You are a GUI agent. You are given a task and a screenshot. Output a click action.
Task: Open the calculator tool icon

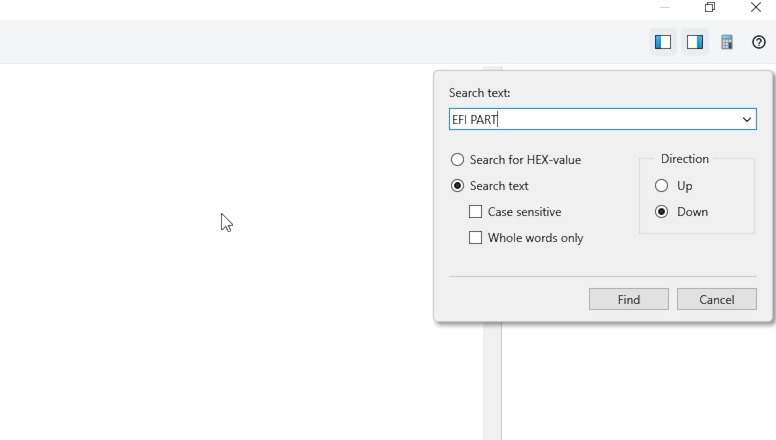727,42
